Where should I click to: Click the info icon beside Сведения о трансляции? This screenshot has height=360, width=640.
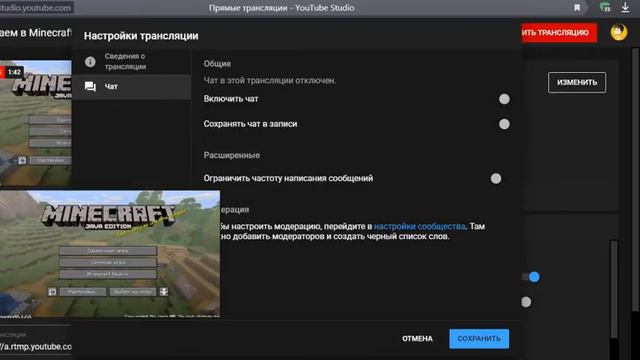(x=90, y=62)
